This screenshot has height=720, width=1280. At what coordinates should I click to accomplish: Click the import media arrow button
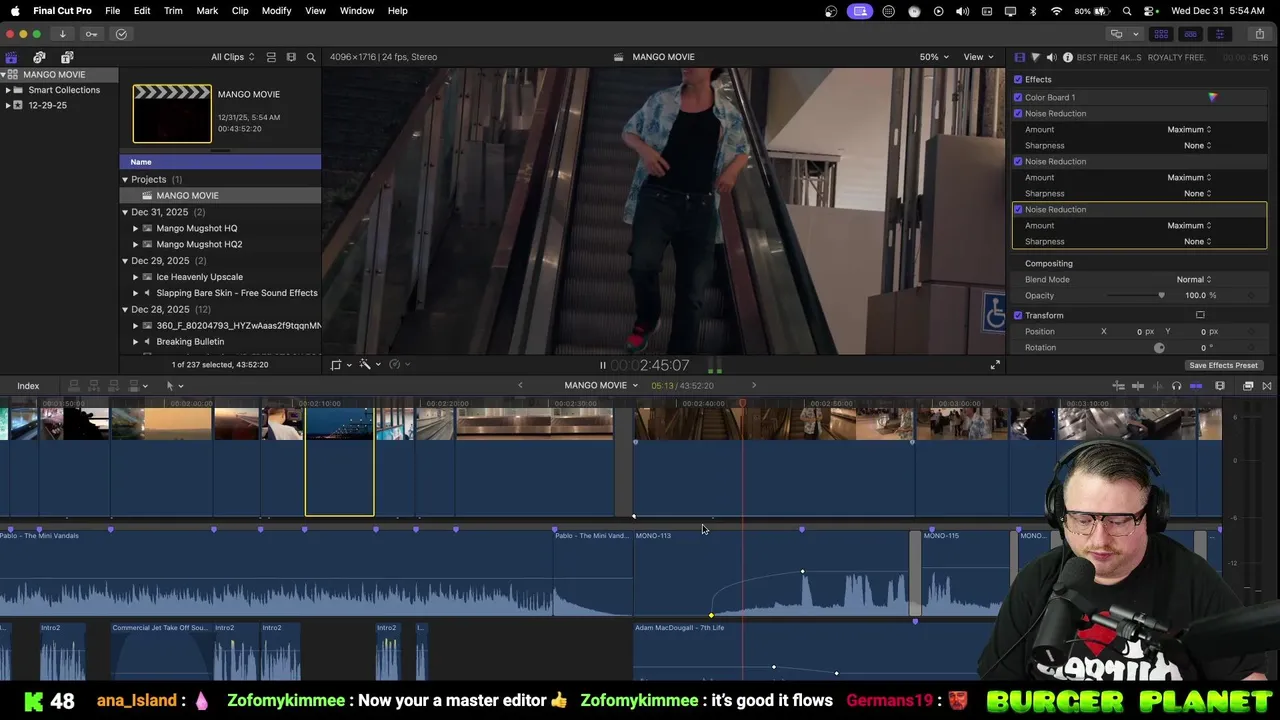point(62,34)
